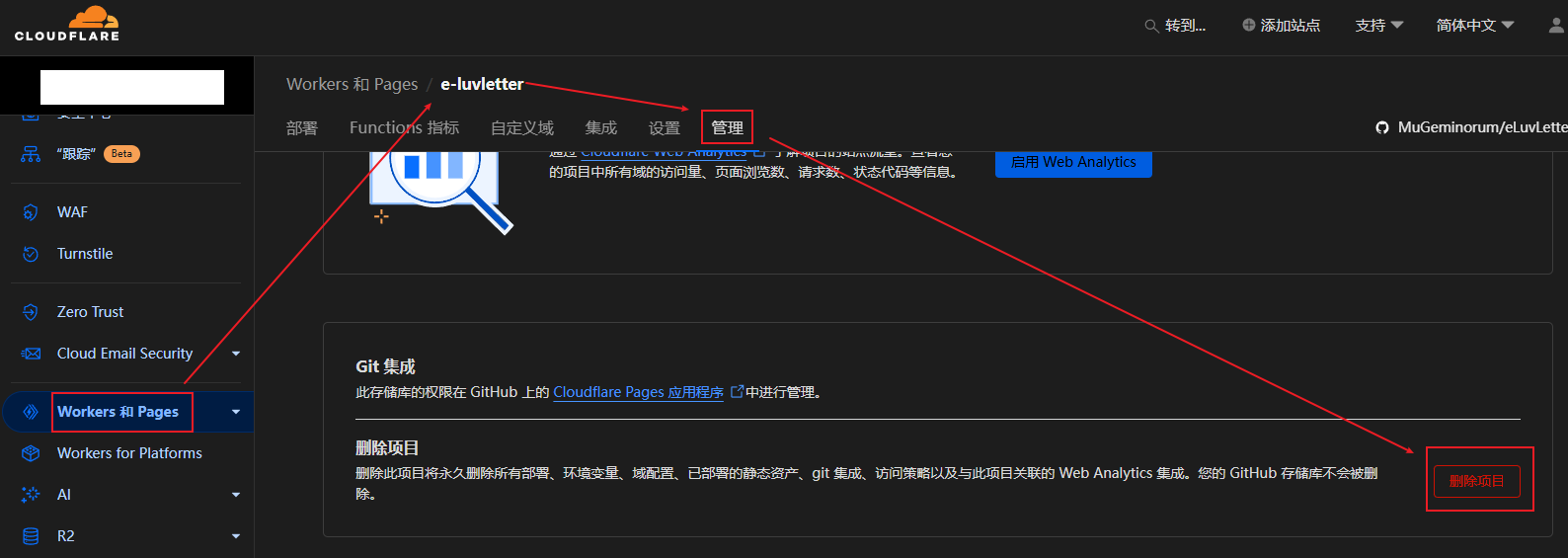
Task: Click the 删除项目 section heading text
Action: click(387, 448)
